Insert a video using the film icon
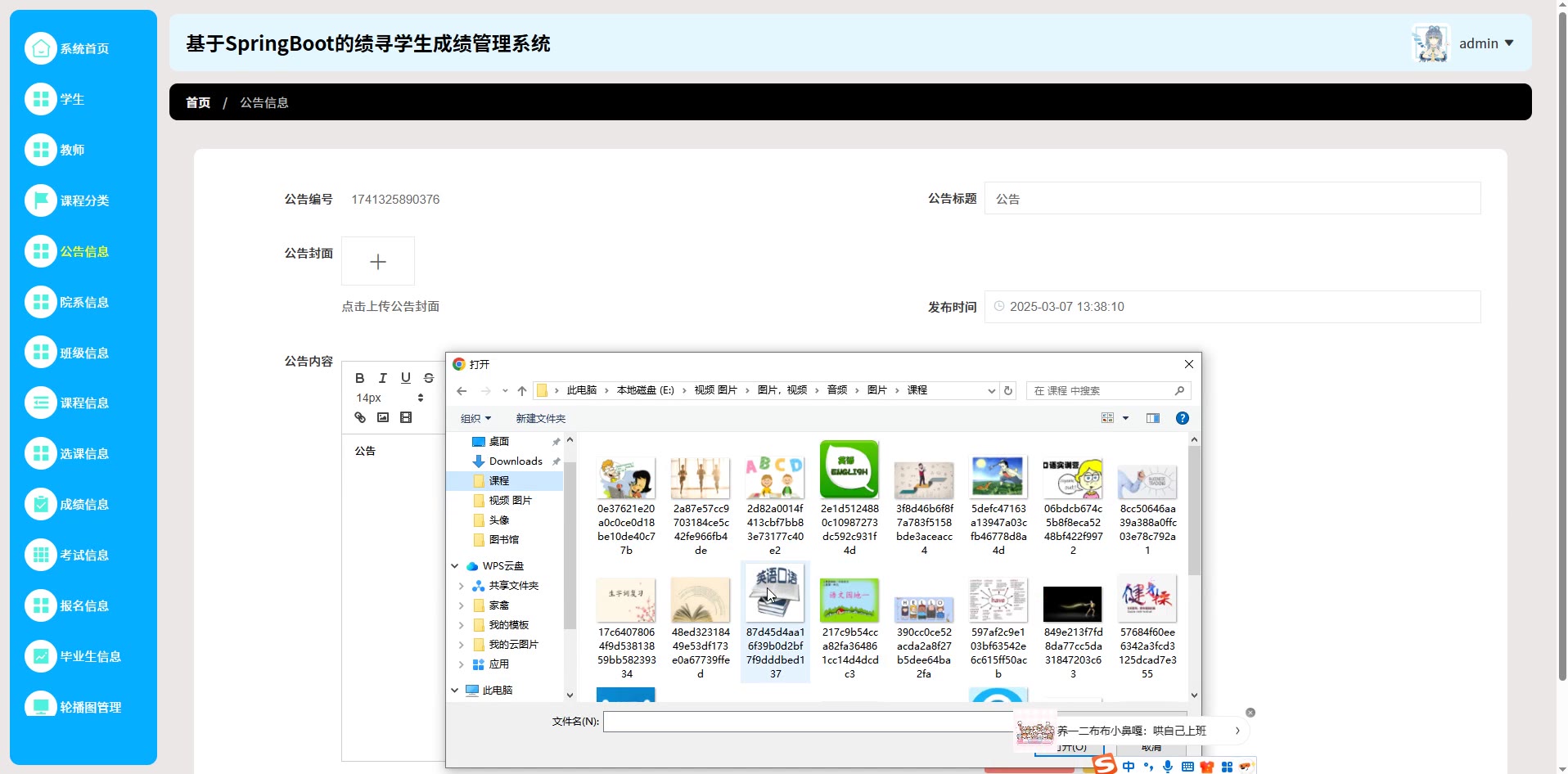The width and height of the screenshot is (1568, 774). [406, 417]
